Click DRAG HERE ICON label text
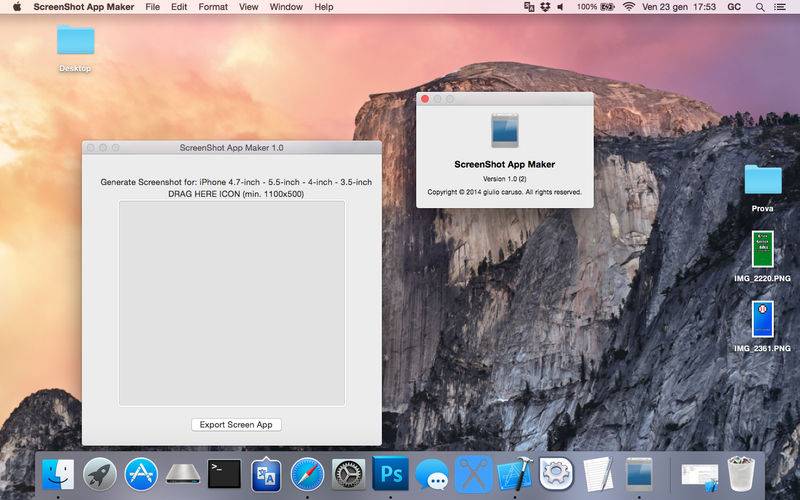Viewport: 800px width, 500px height. tap(236, 194)
